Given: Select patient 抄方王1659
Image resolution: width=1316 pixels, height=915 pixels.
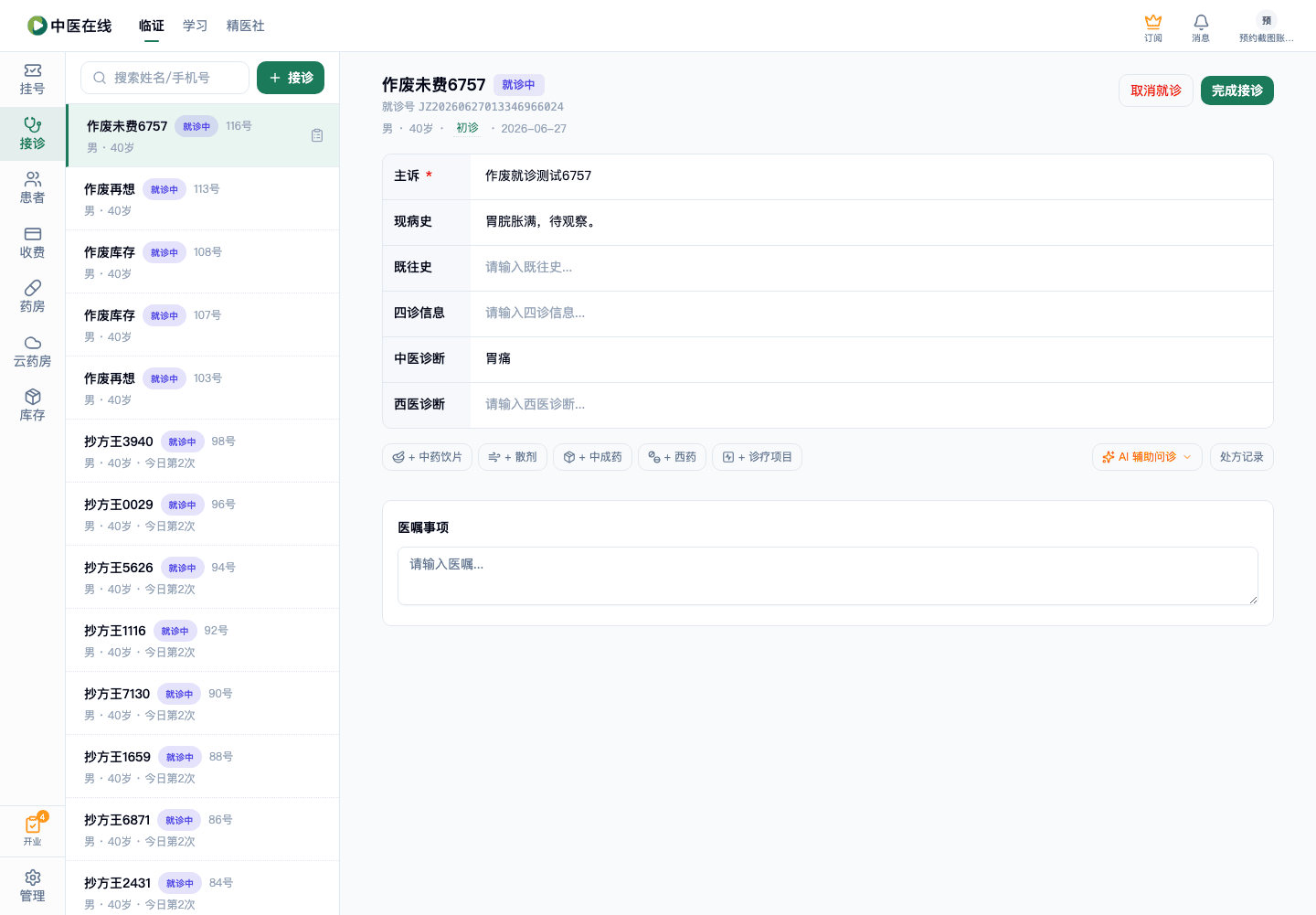Looking at the screenshot, I should (x=203, y=766).
